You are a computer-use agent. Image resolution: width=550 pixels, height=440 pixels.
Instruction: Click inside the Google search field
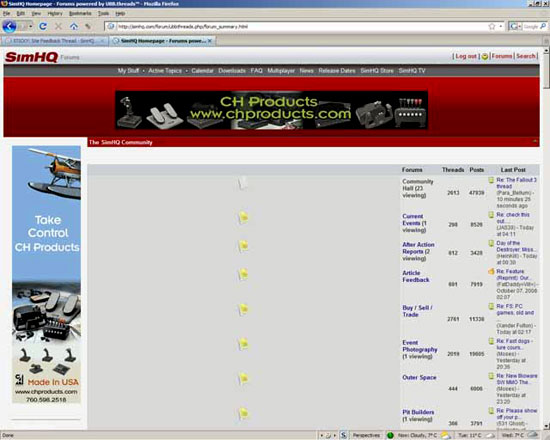[x=530, y=26]
